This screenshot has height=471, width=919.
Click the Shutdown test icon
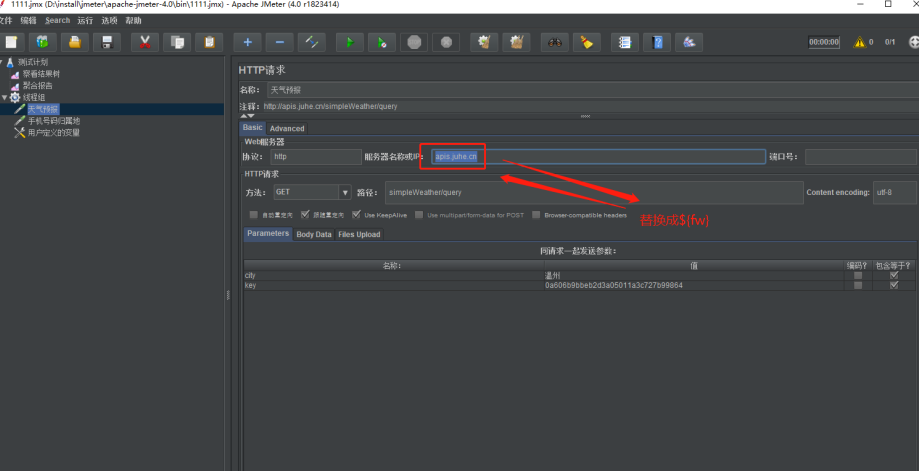coord(447,42)
